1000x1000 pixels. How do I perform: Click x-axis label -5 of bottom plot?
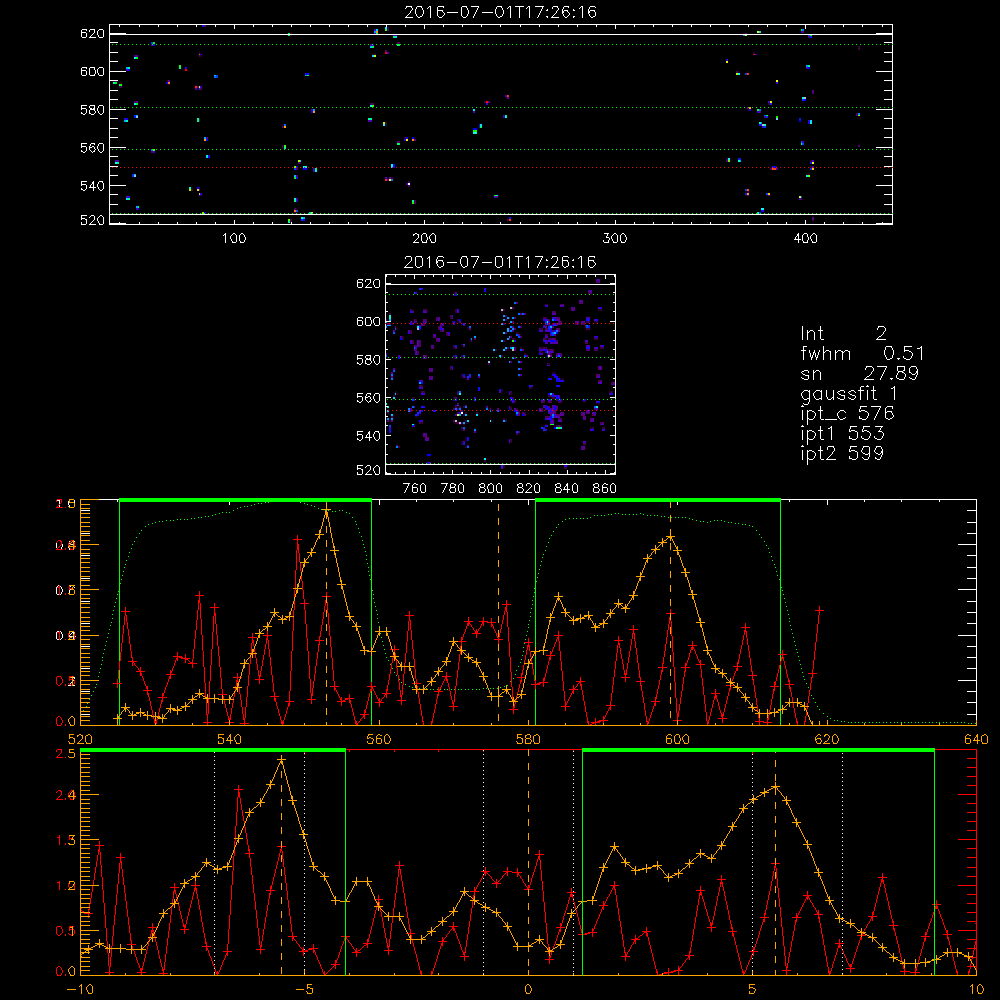click(304, 990)
